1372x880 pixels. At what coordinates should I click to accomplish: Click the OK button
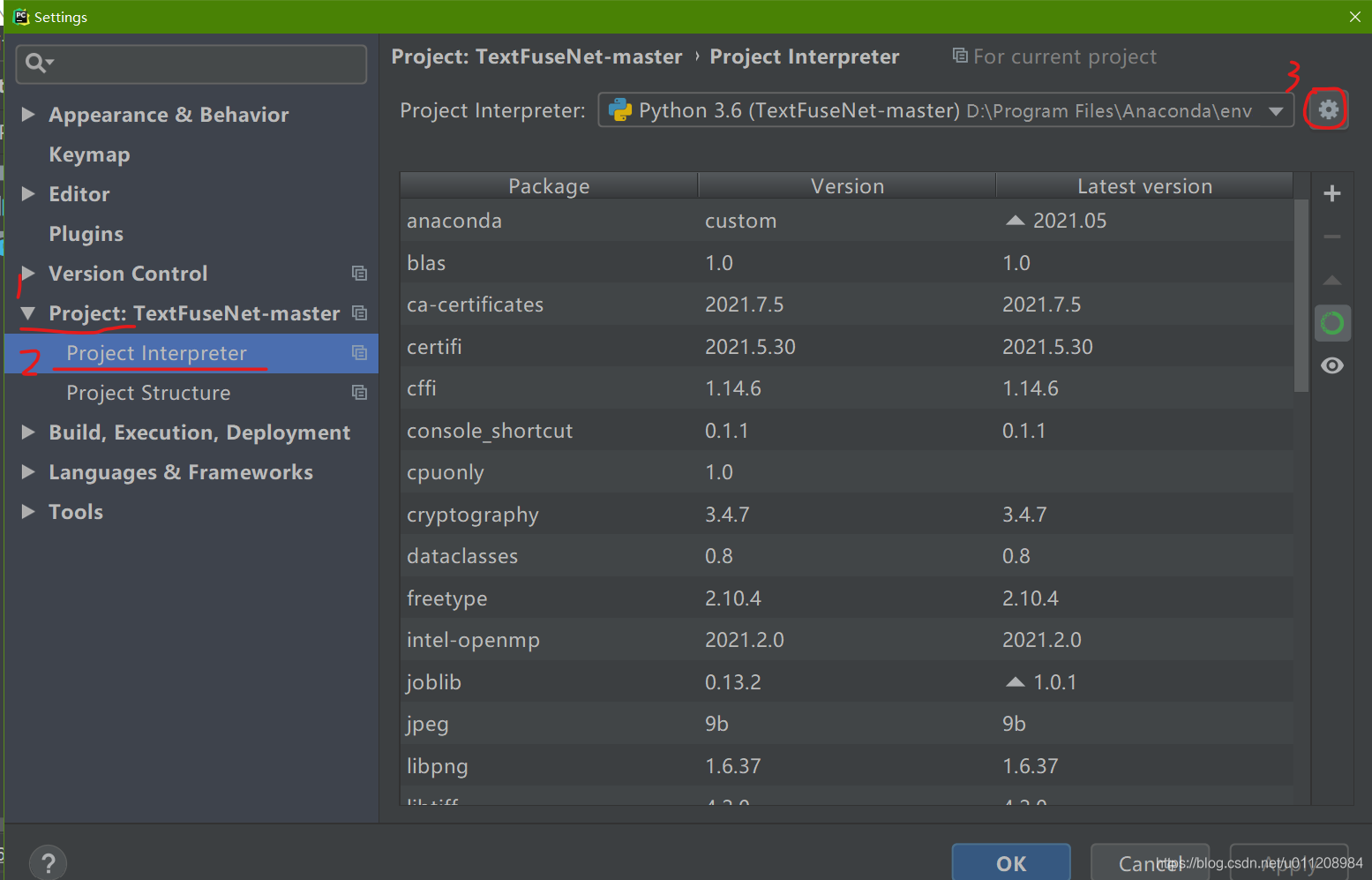point(1011,863)
